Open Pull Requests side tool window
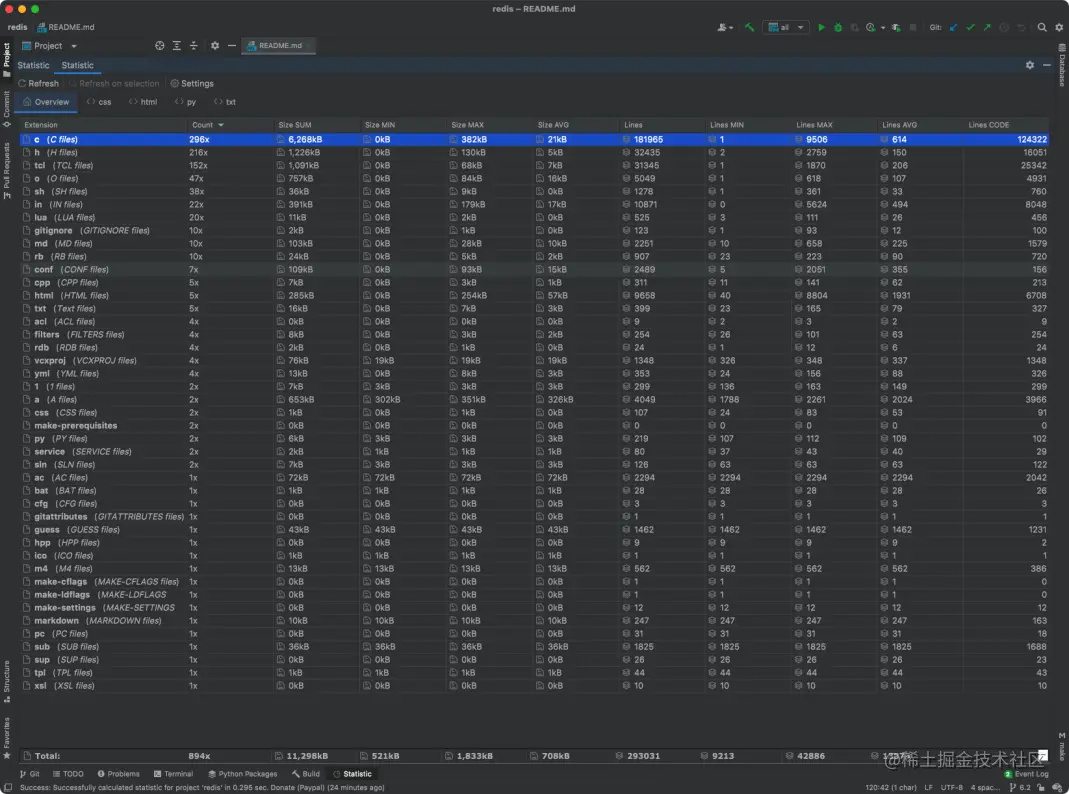Viewport: 1069px width, 794px height. point(7,170)
